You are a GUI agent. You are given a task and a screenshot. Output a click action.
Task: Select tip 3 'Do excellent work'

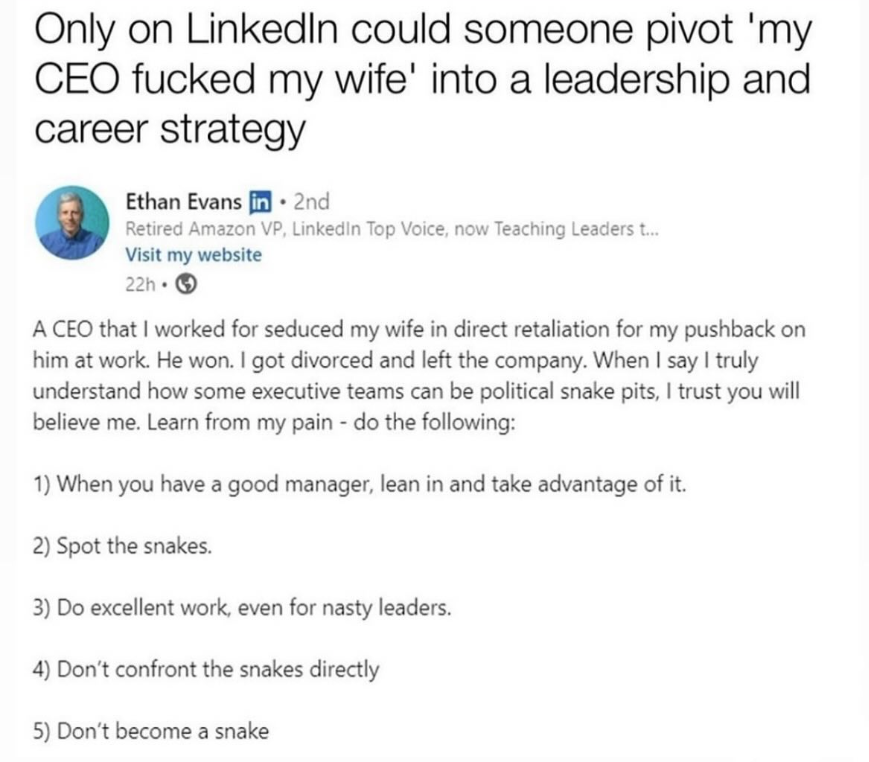tap(241, 608)
